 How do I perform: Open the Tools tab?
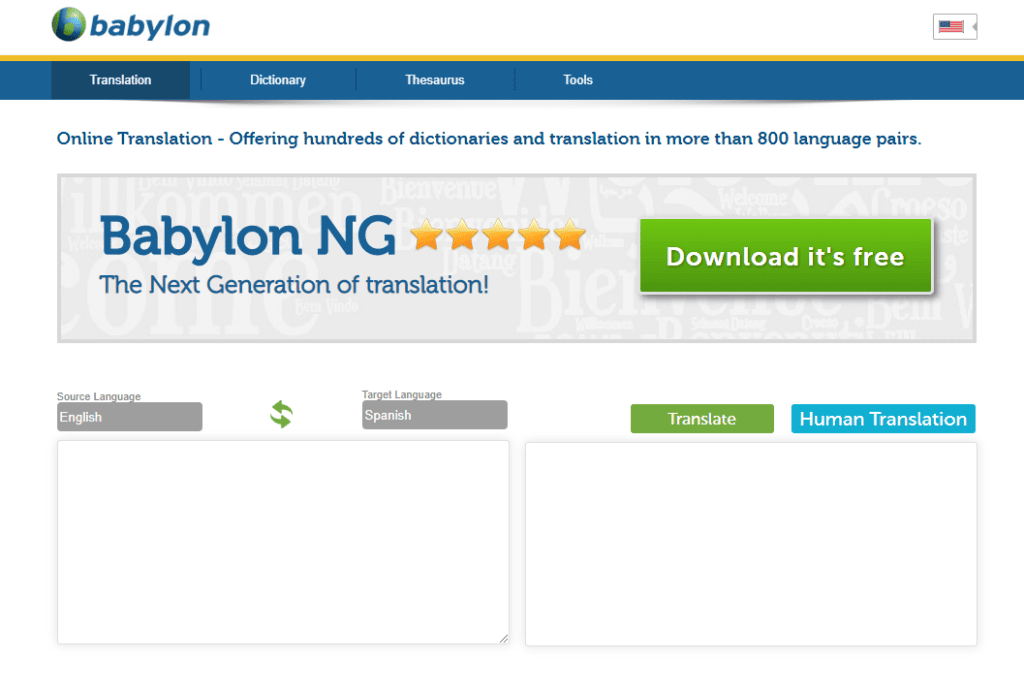(578, 80)
